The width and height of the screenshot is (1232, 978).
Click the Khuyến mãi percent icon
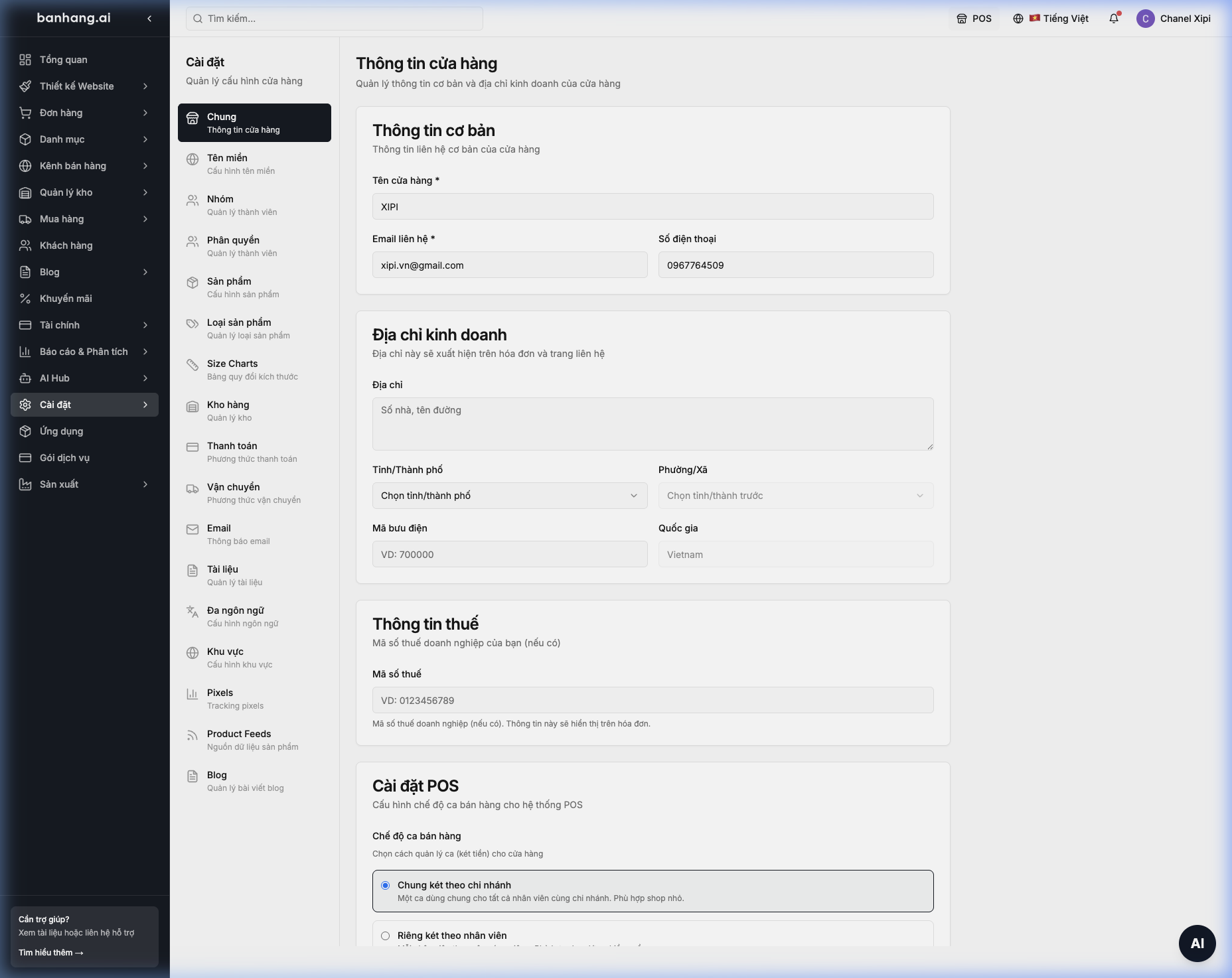coord(25,299)
